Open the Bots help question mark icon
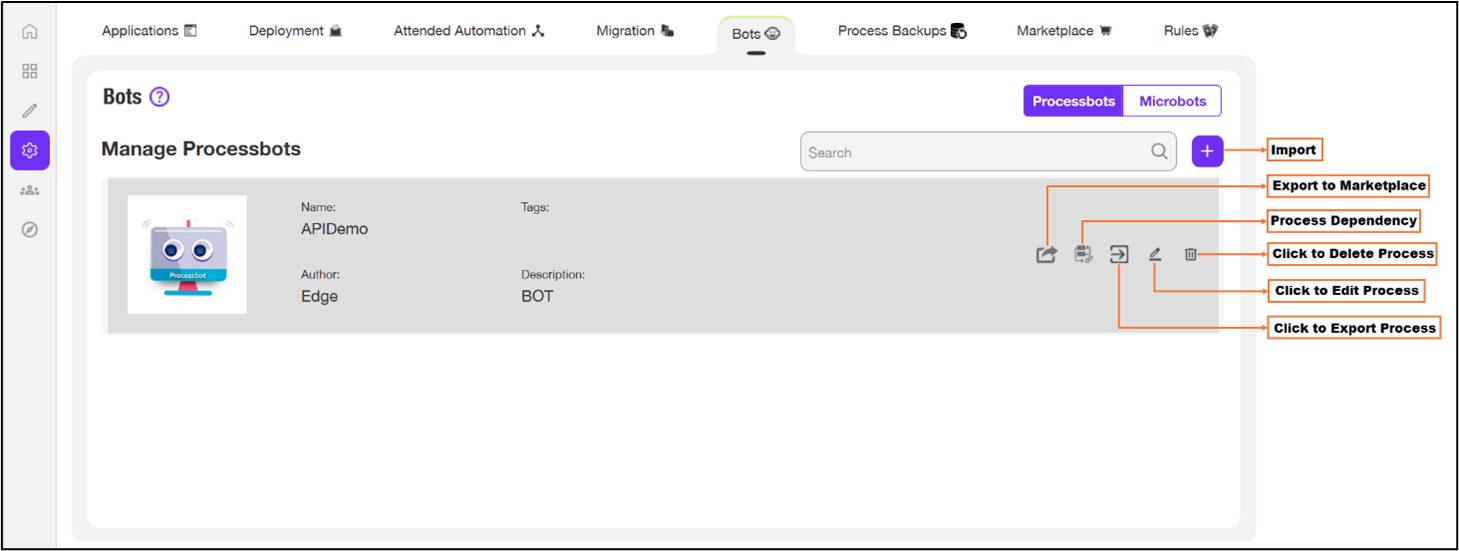 coord(159,97)
